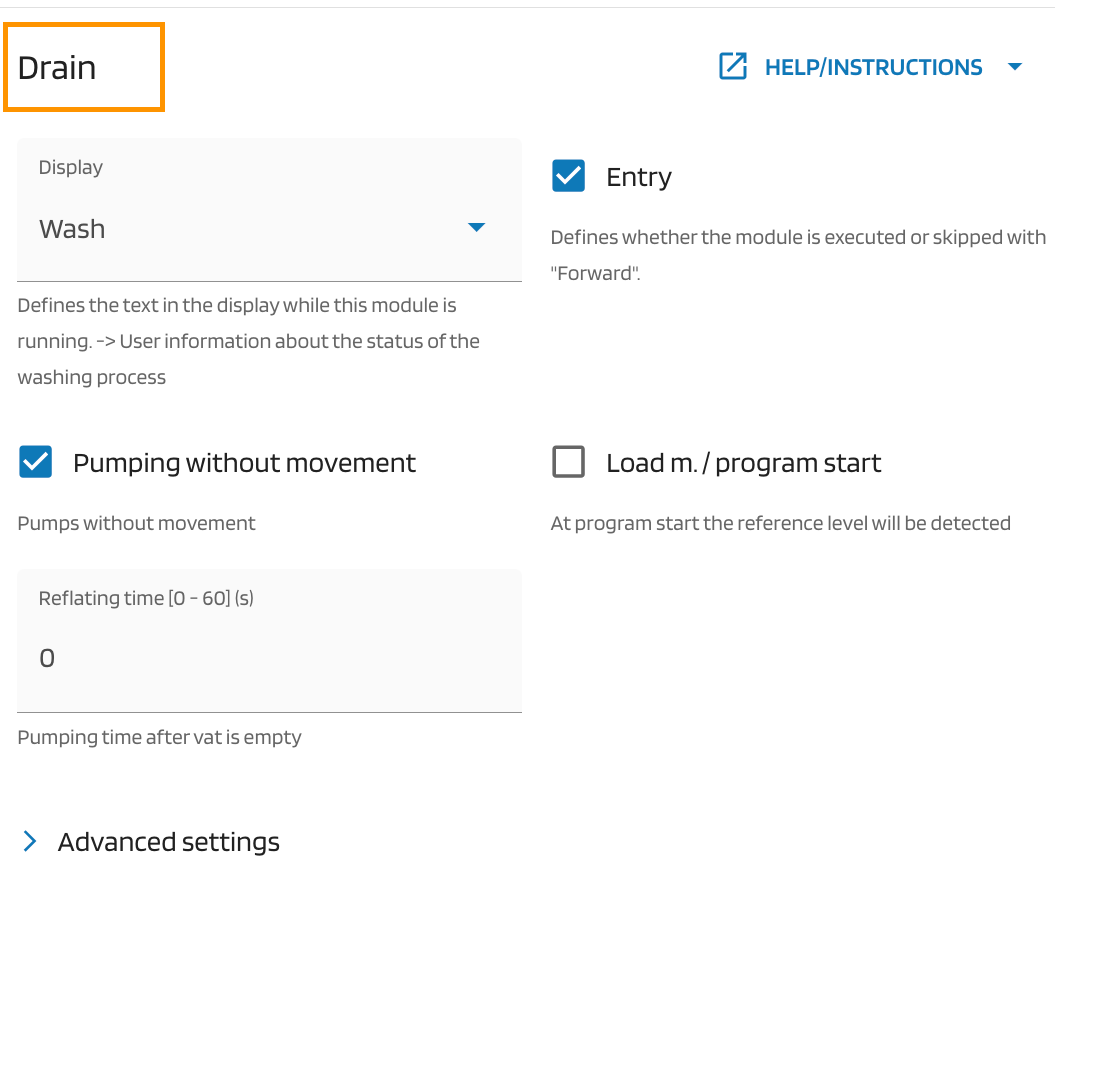Click the reference level detection description text
The height and width of the screenshot is (1082, 1095).
[780, 523]
